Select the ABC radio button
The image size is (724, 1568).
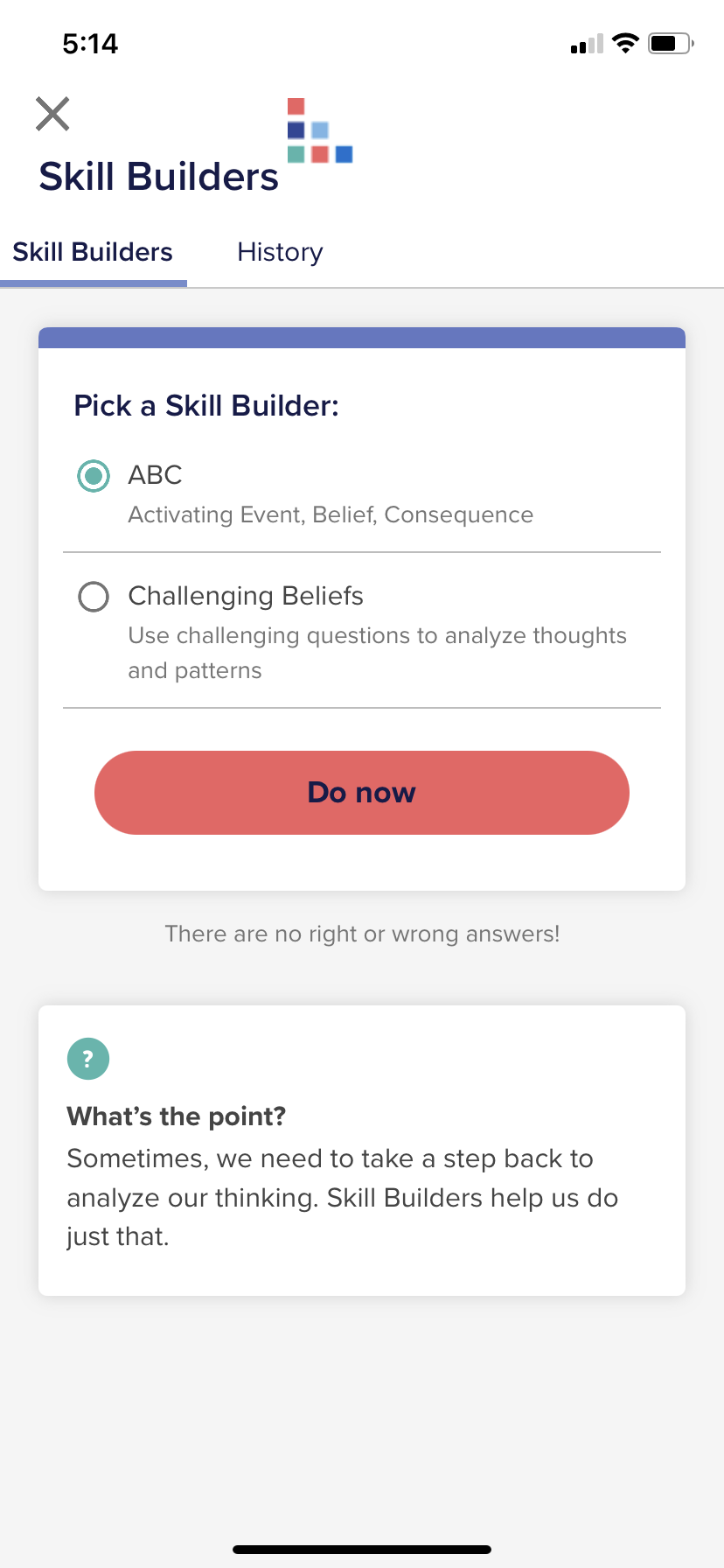tap(94, 476)
